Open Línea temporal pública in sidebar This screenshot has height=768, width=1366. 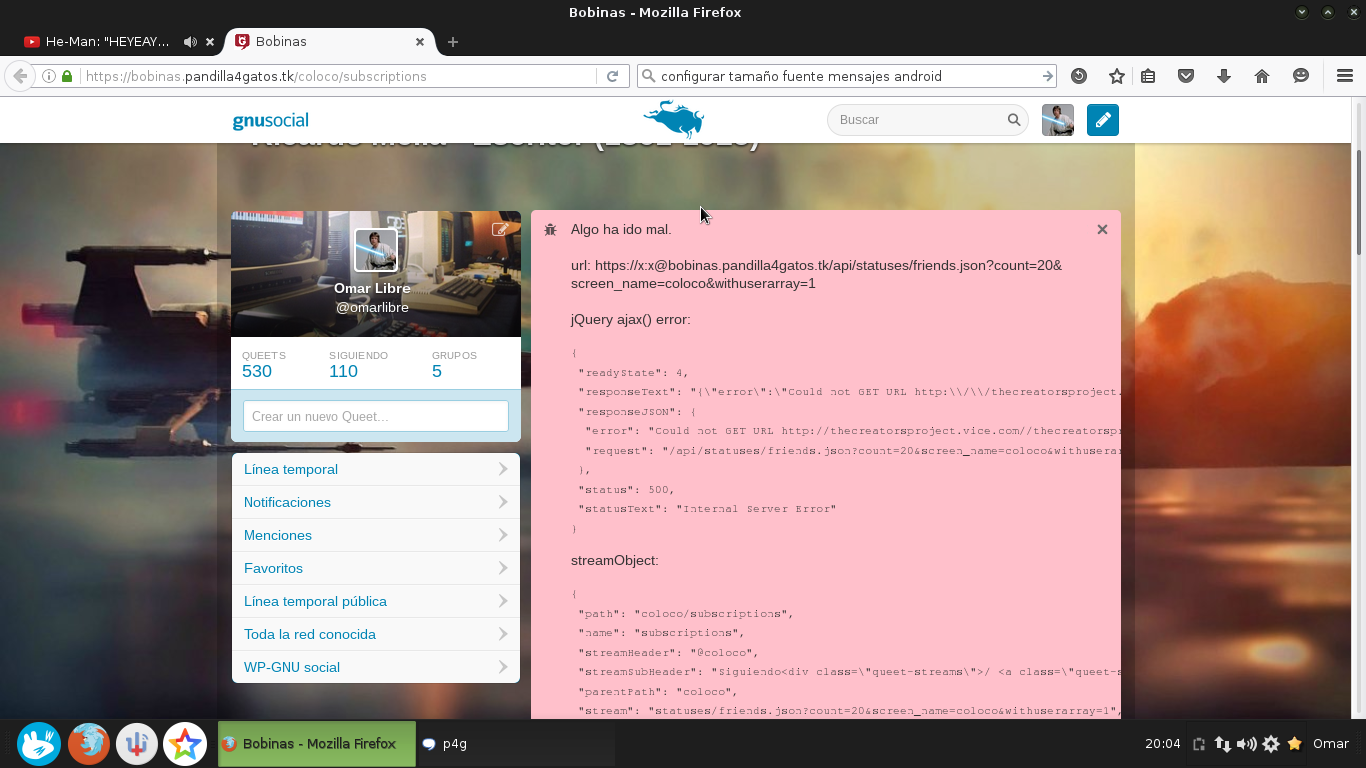pyautogui.click(x=376, y=601)
